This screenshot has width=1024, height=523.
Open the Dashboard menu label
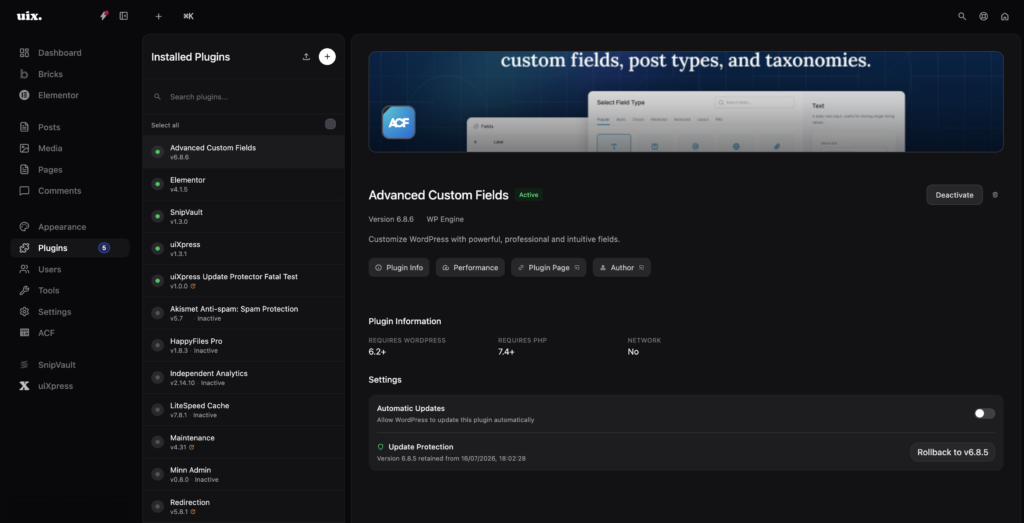[59, 53]
